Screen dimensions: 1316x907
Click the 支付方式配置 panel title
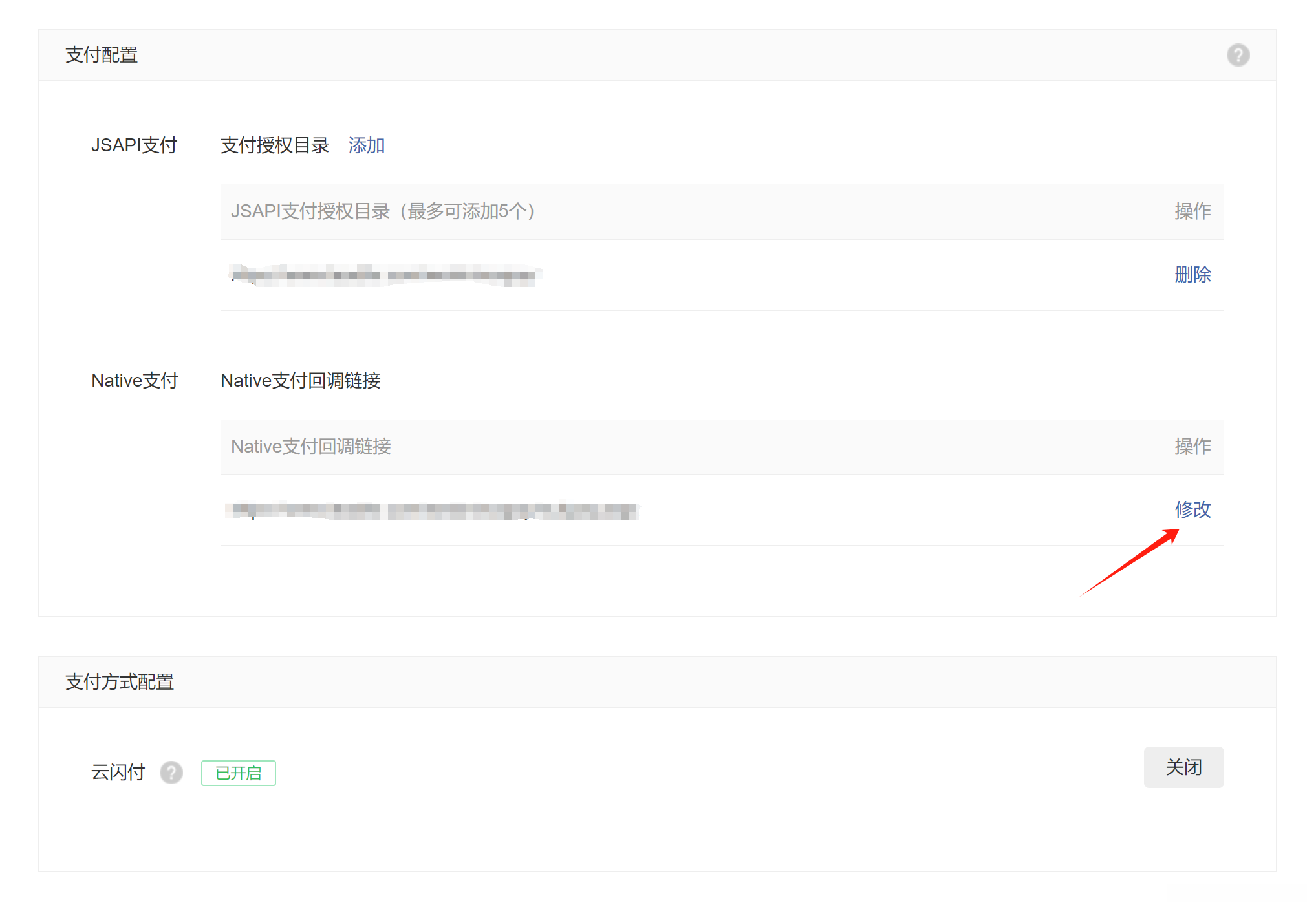coord(120,682)
